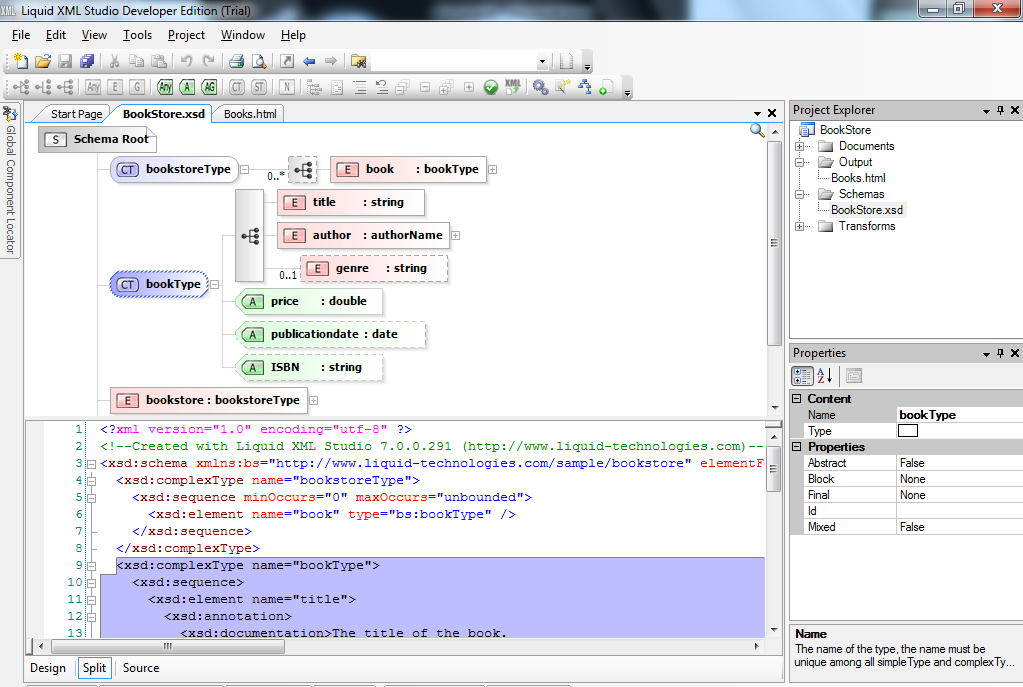
Task: Collapse the Schemas folder node
Action: tap(799, 194)
